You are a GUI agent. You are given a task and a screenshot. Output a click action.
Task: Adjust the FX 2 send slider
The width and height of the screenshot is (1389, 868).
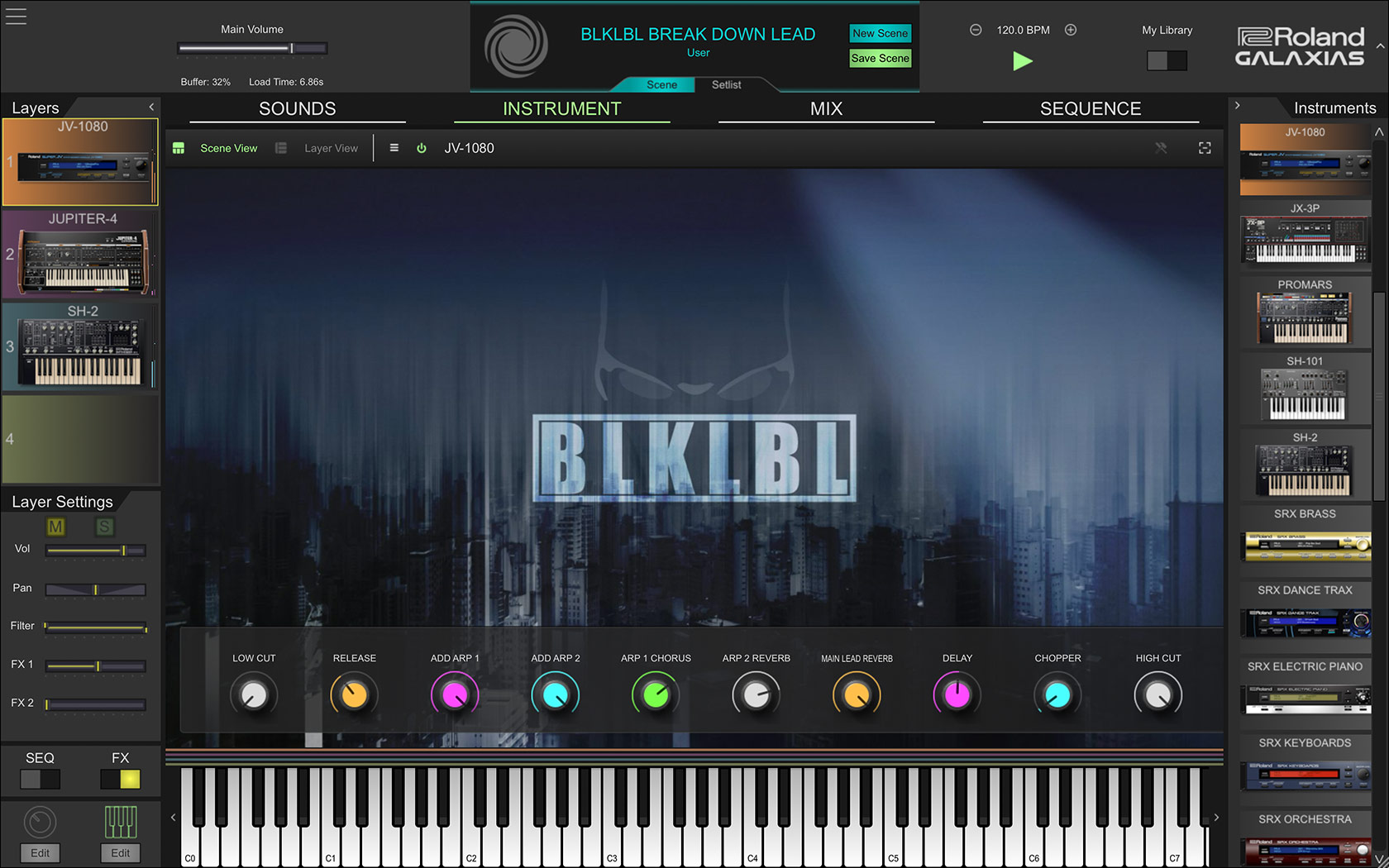point(96,705)
